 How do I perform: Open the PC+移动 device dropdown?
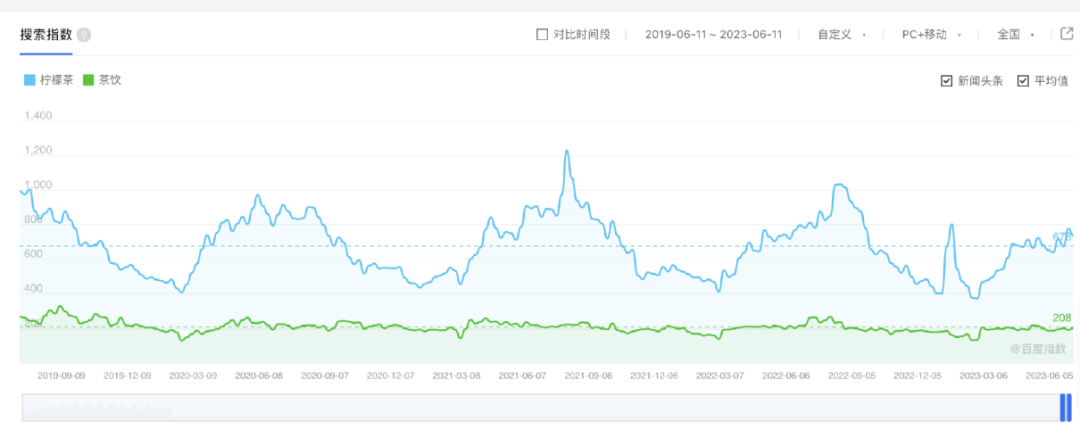(x=930, y=34)
